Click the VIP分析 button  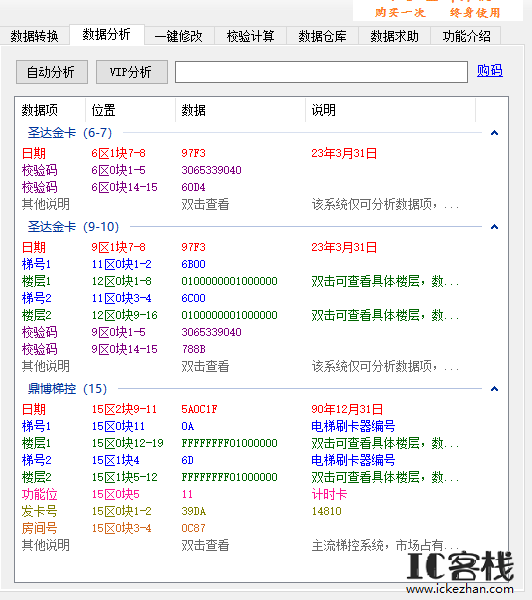pos(132,72)
